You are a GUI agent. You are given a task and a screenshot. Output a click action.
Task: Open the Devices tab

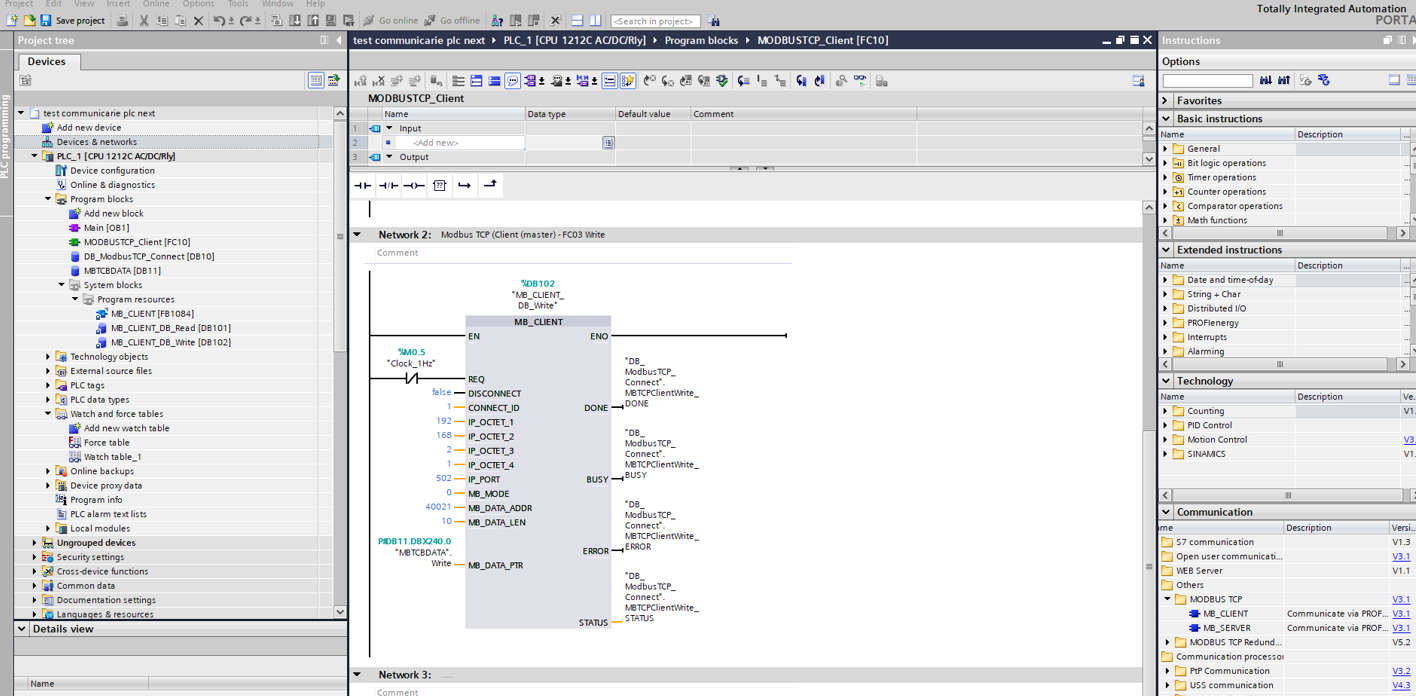pyautogui.click(x=46, y=62)
